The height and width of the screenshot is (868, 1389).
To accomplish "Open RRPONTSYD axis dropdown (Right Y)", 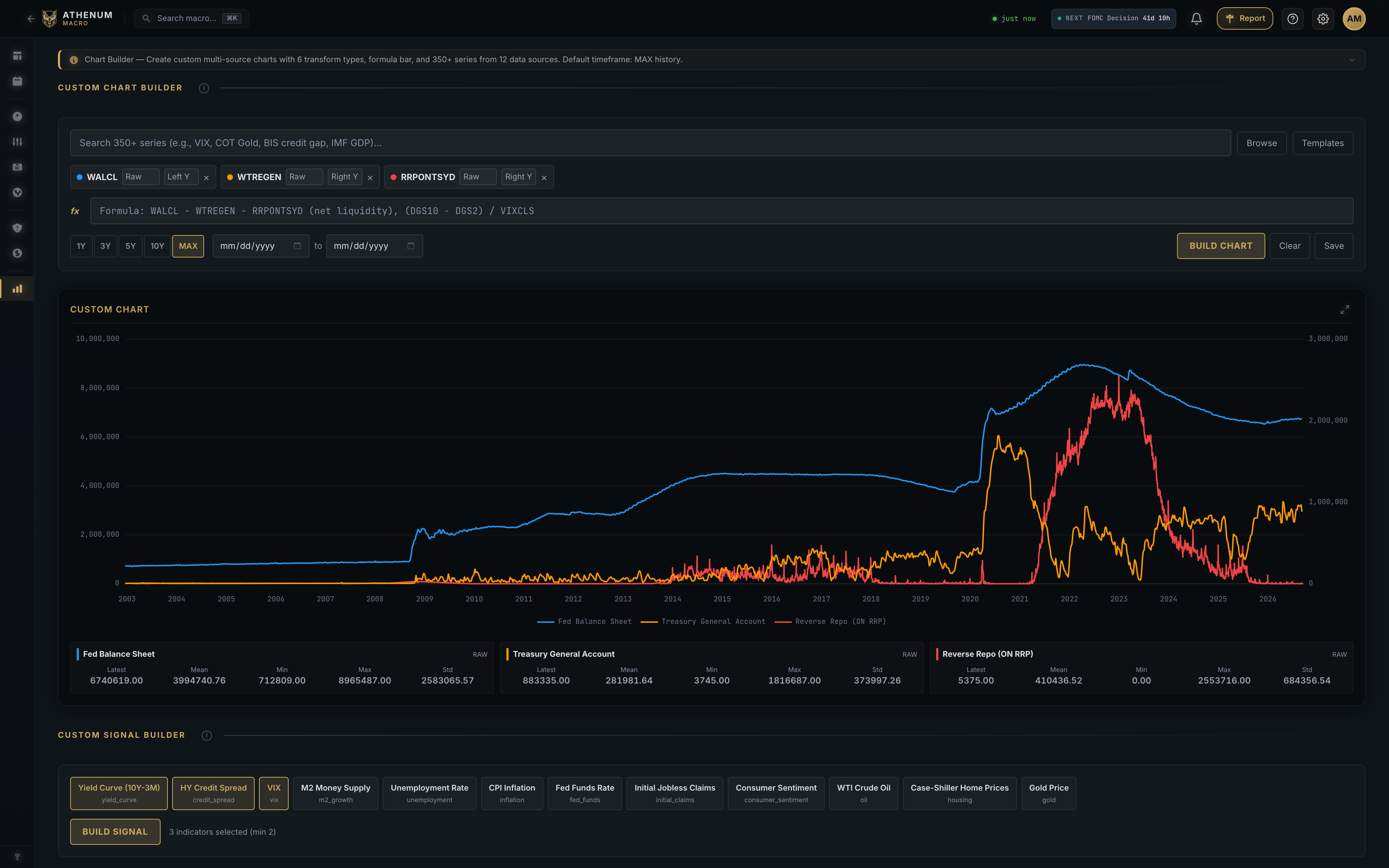I will [519, 177].
